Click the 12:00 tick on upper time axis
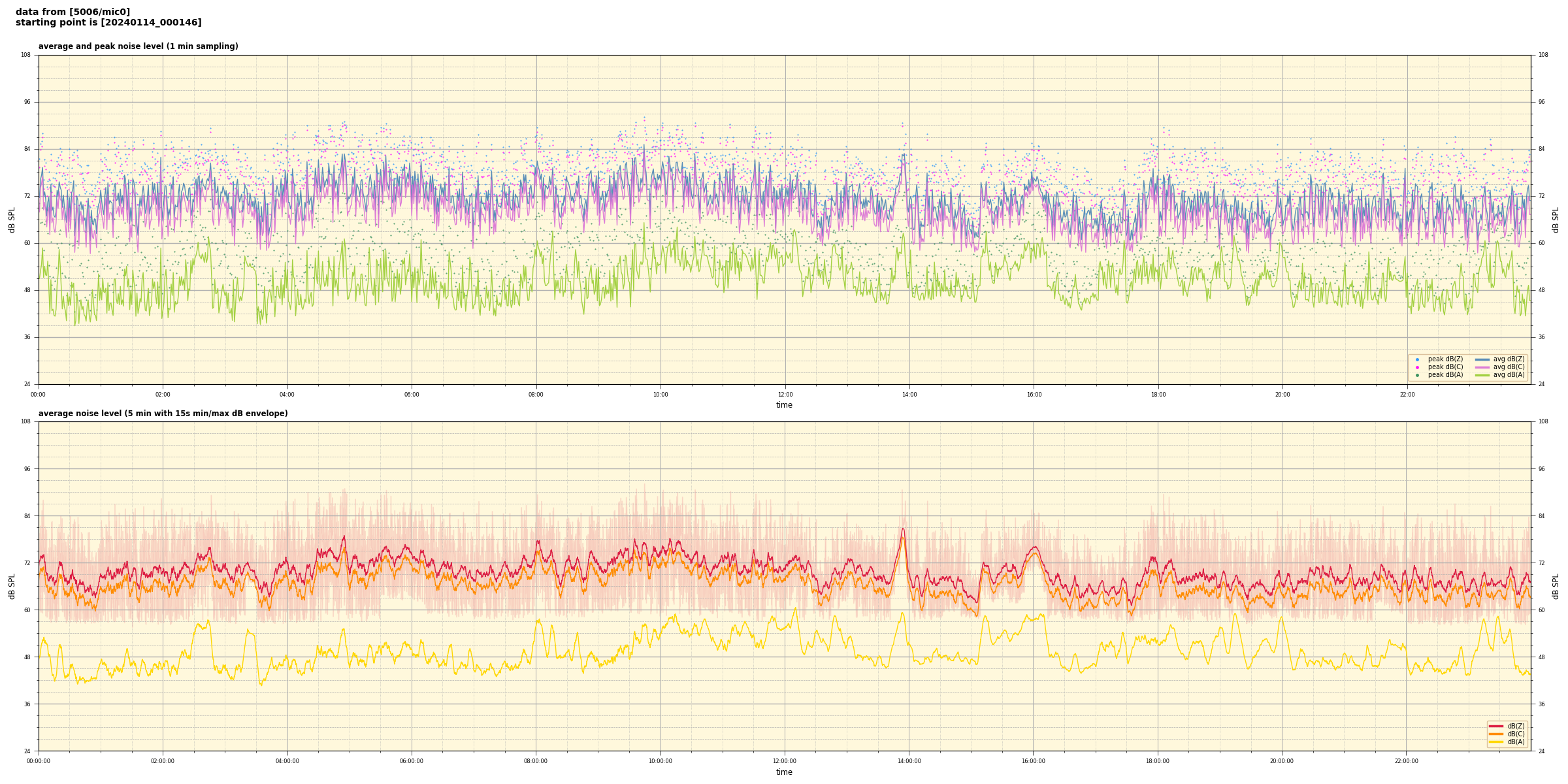The image size is (1568, 784). (785, 395)
